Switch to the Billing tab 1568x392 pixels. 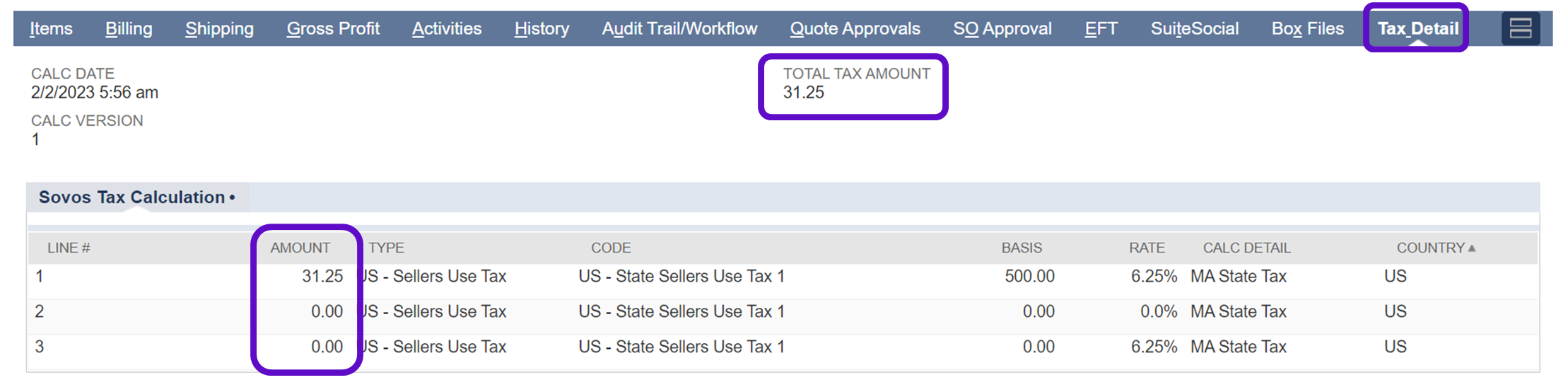pyautogui.click(x=129, y=29)
